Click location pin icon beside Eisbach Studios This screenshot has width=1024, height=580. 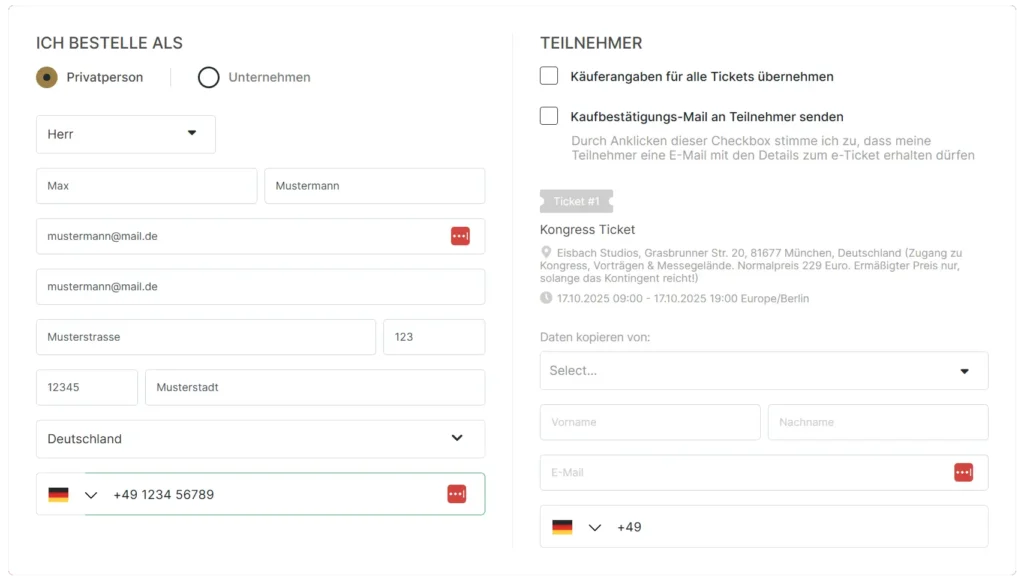click(546, 252)
